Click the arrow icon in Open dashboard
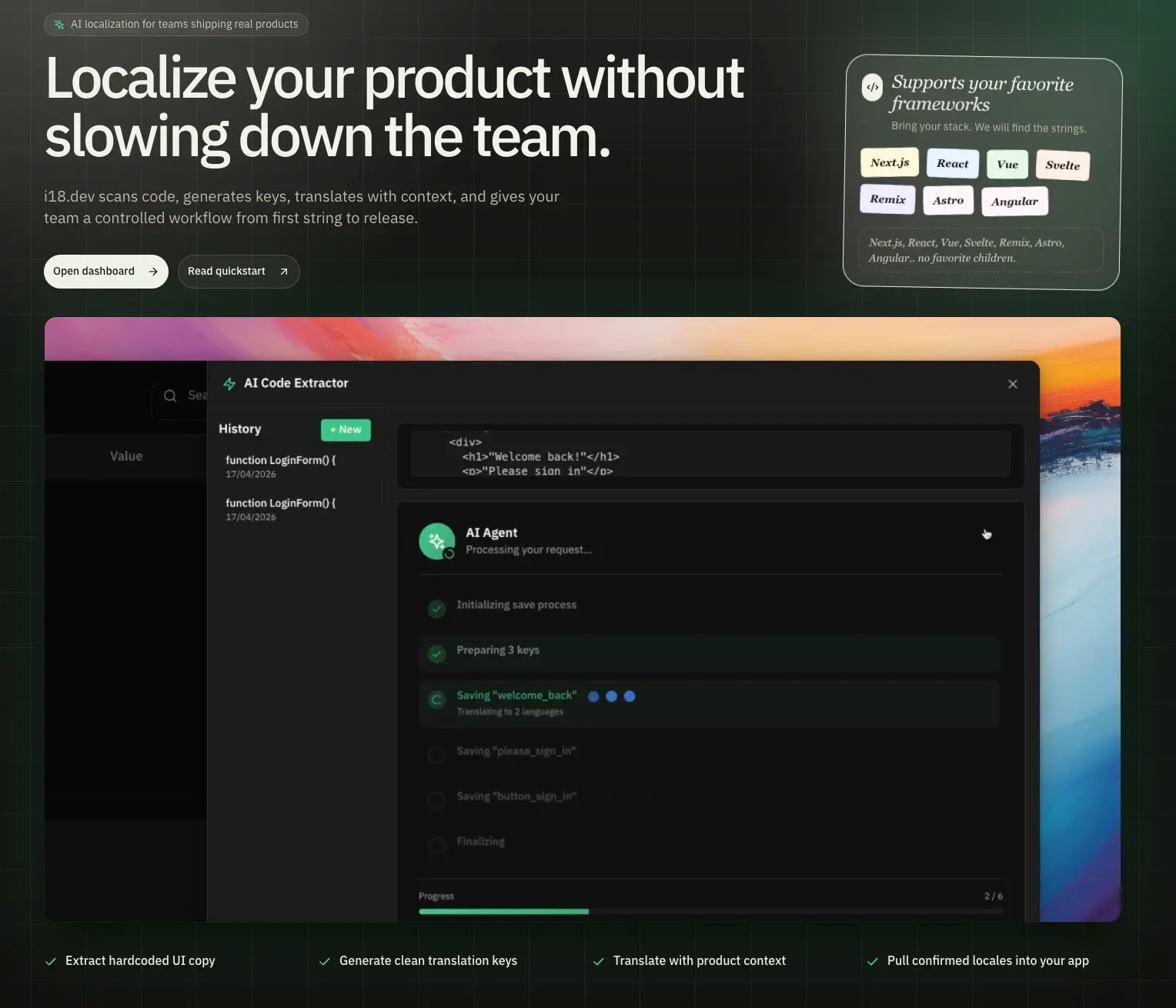Viewport: 1176px width, 1008px height. pyautogui.click(x=153, y=272)
